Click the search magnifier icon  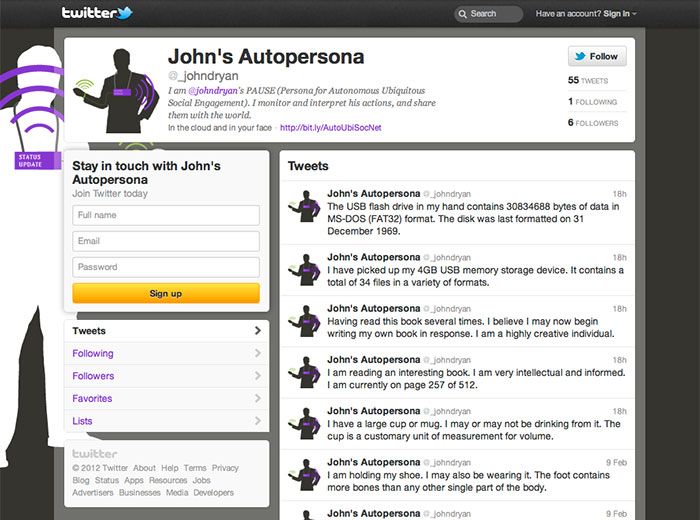(462, 14)
